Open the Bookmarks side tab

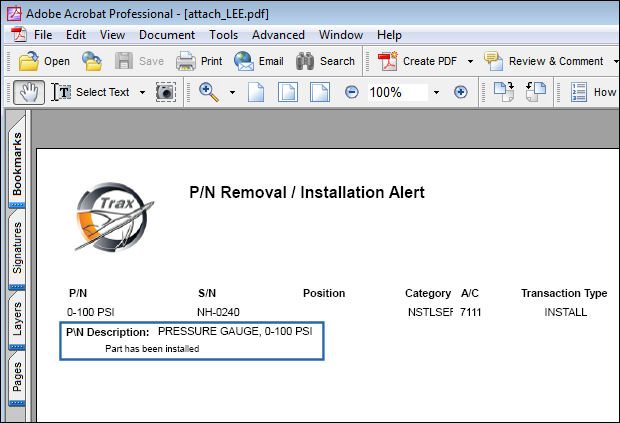(17, 164)
